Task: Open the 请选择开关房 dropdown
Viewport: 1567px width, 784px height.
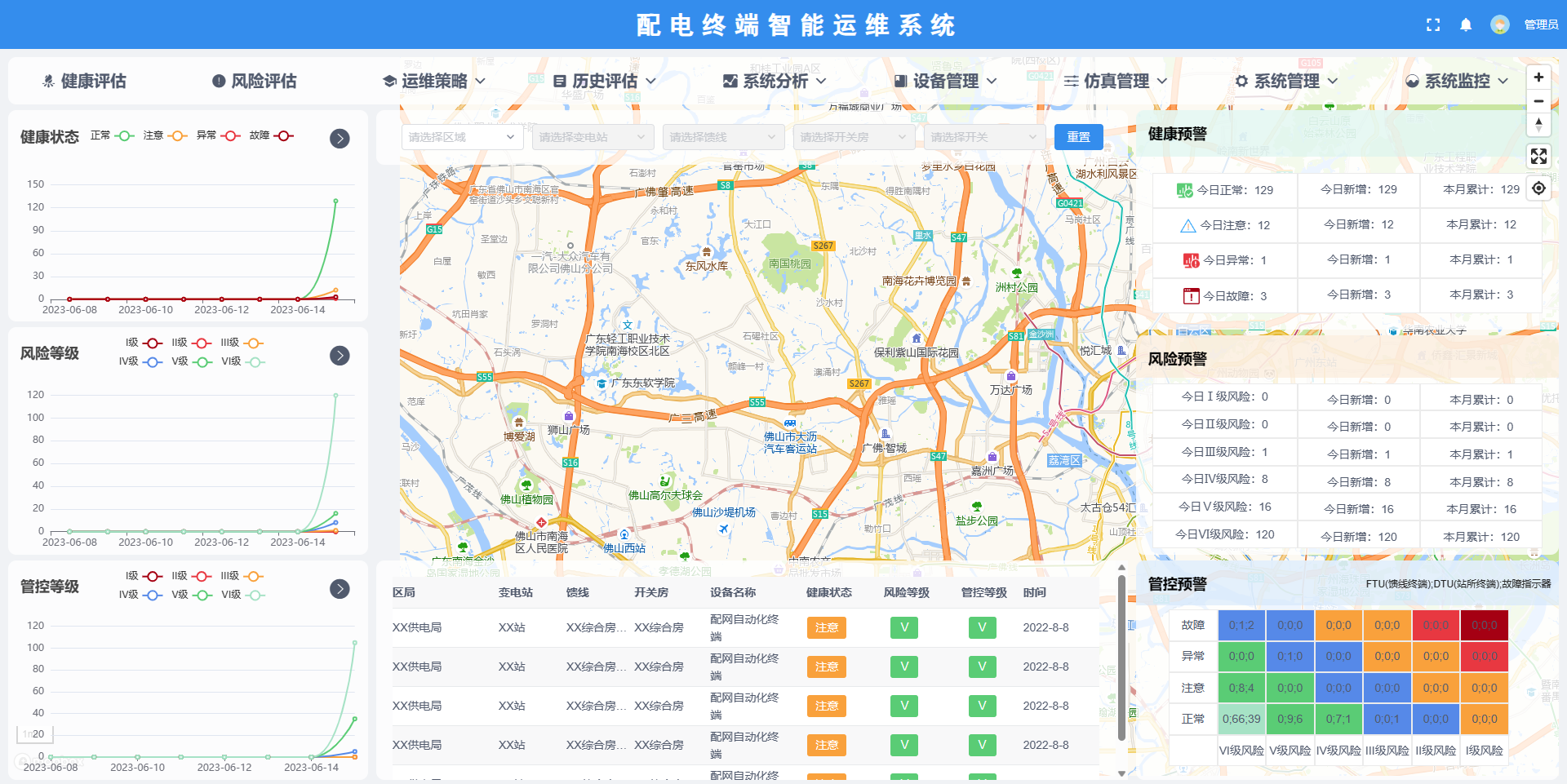Action: [854, 137]
